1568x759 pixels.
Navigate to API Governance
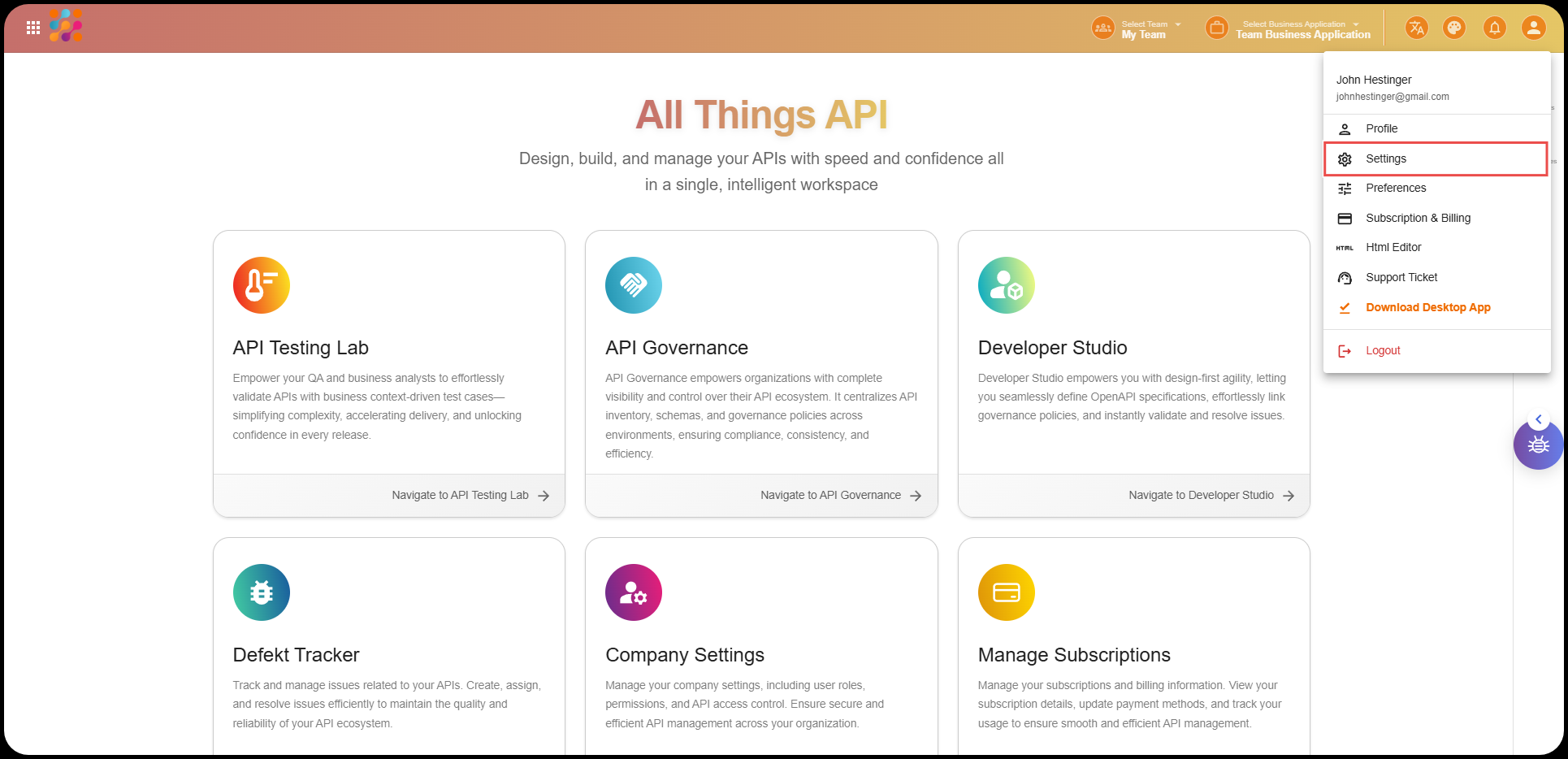[x=840, y=496]
